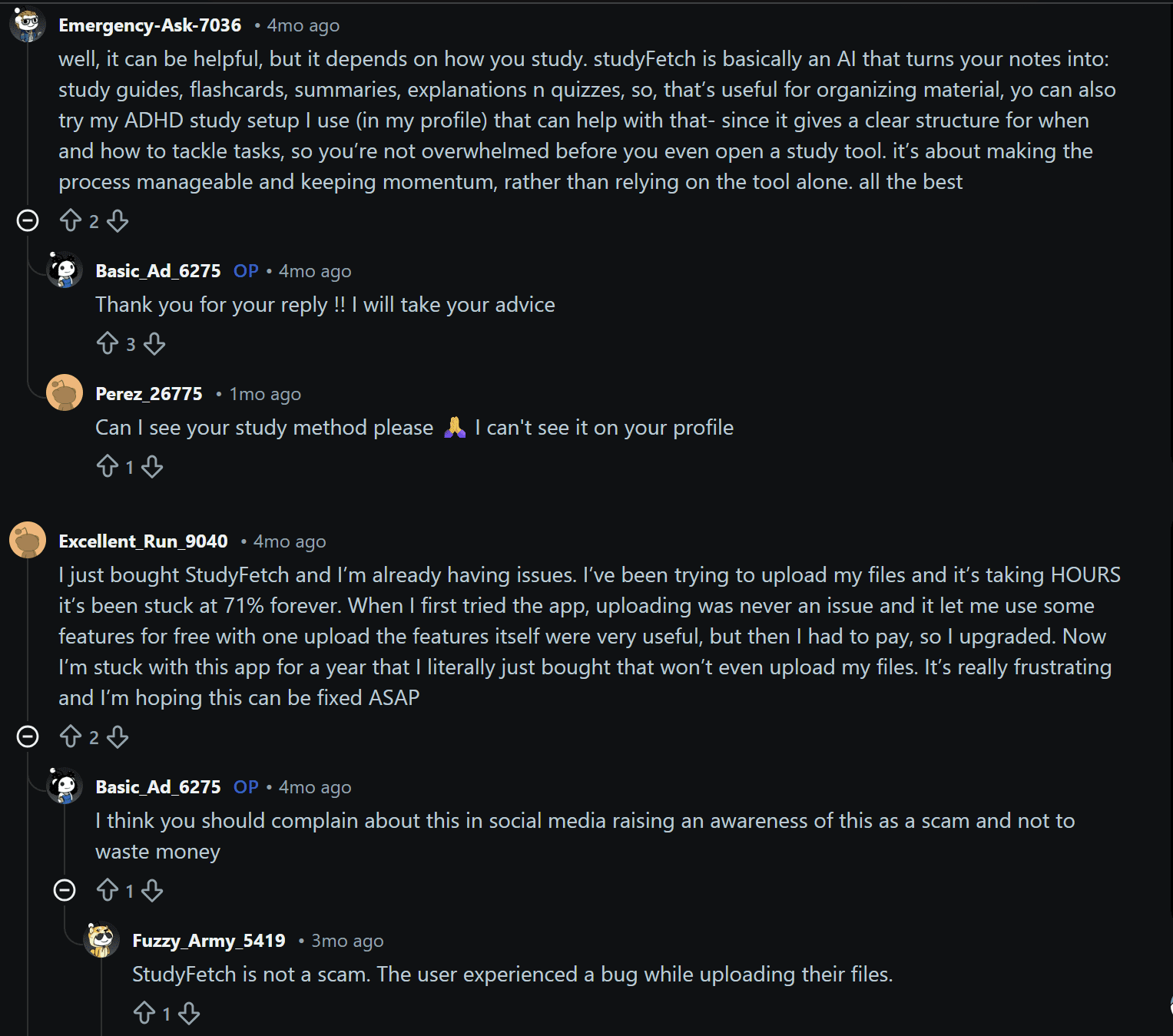Click Perez_26775's avatar image
Viewport: 1173px width, 1036px height.
point(65,393)
